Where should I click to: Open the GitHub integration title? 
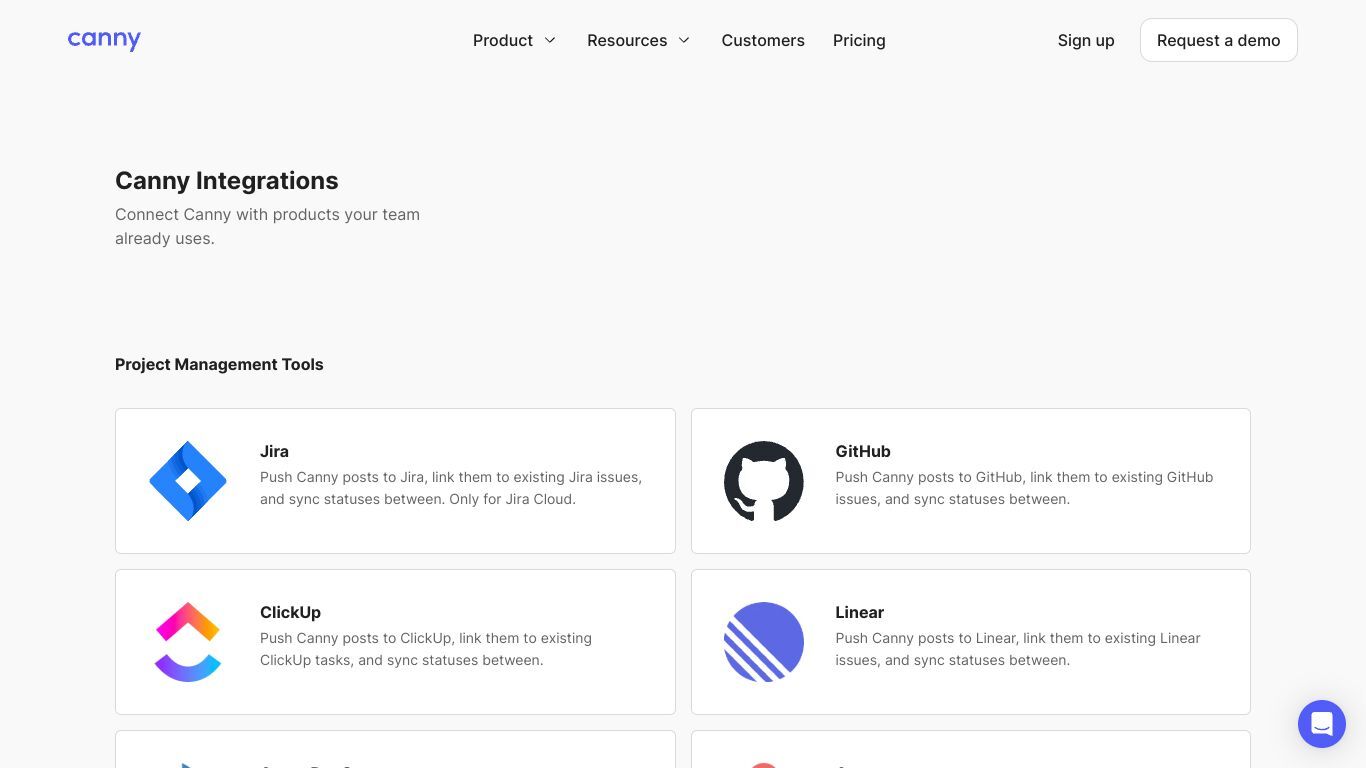coord(863,451)
